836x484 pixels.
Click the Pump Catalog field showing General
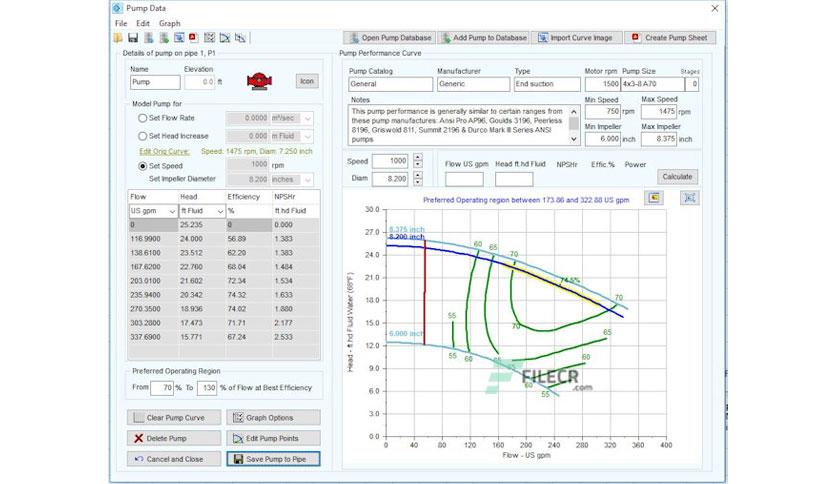click(390, 84)
